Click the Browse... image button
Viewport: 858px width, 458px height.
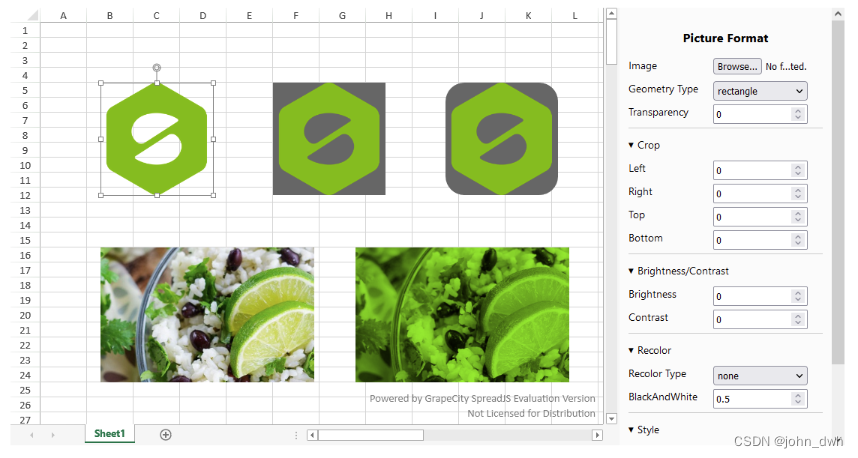coord(737,66)
